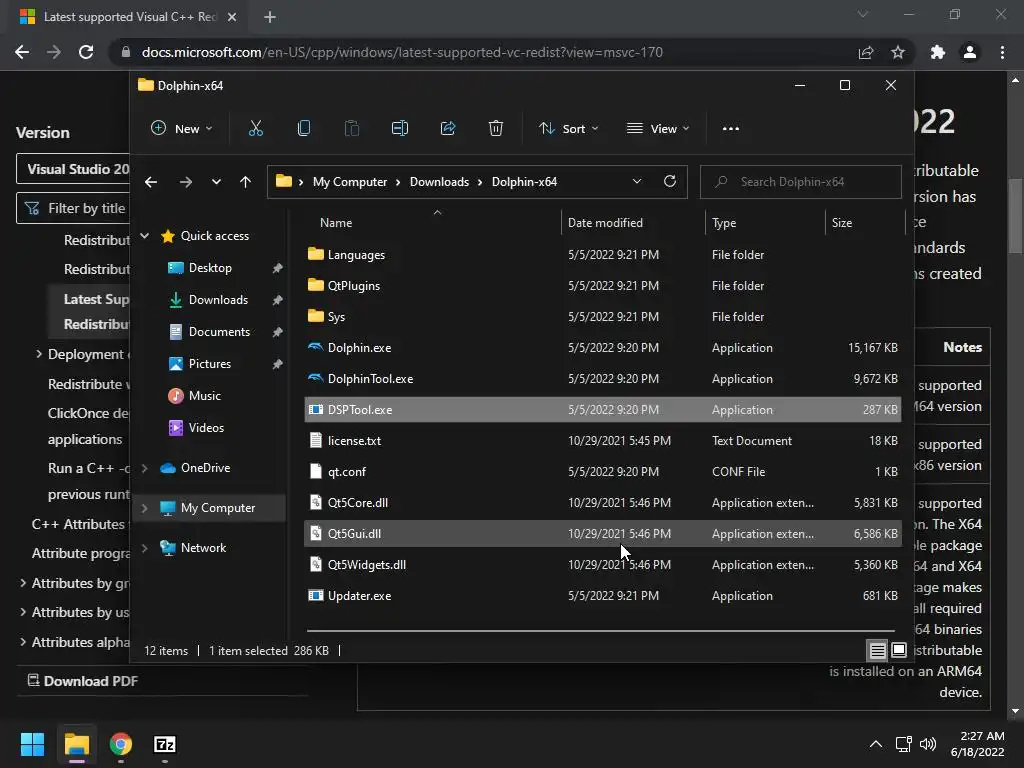The height and width of the screenshot is (768, 1024).
Task: Open Google Chrome from taskbar
Action: pos(121,744)
